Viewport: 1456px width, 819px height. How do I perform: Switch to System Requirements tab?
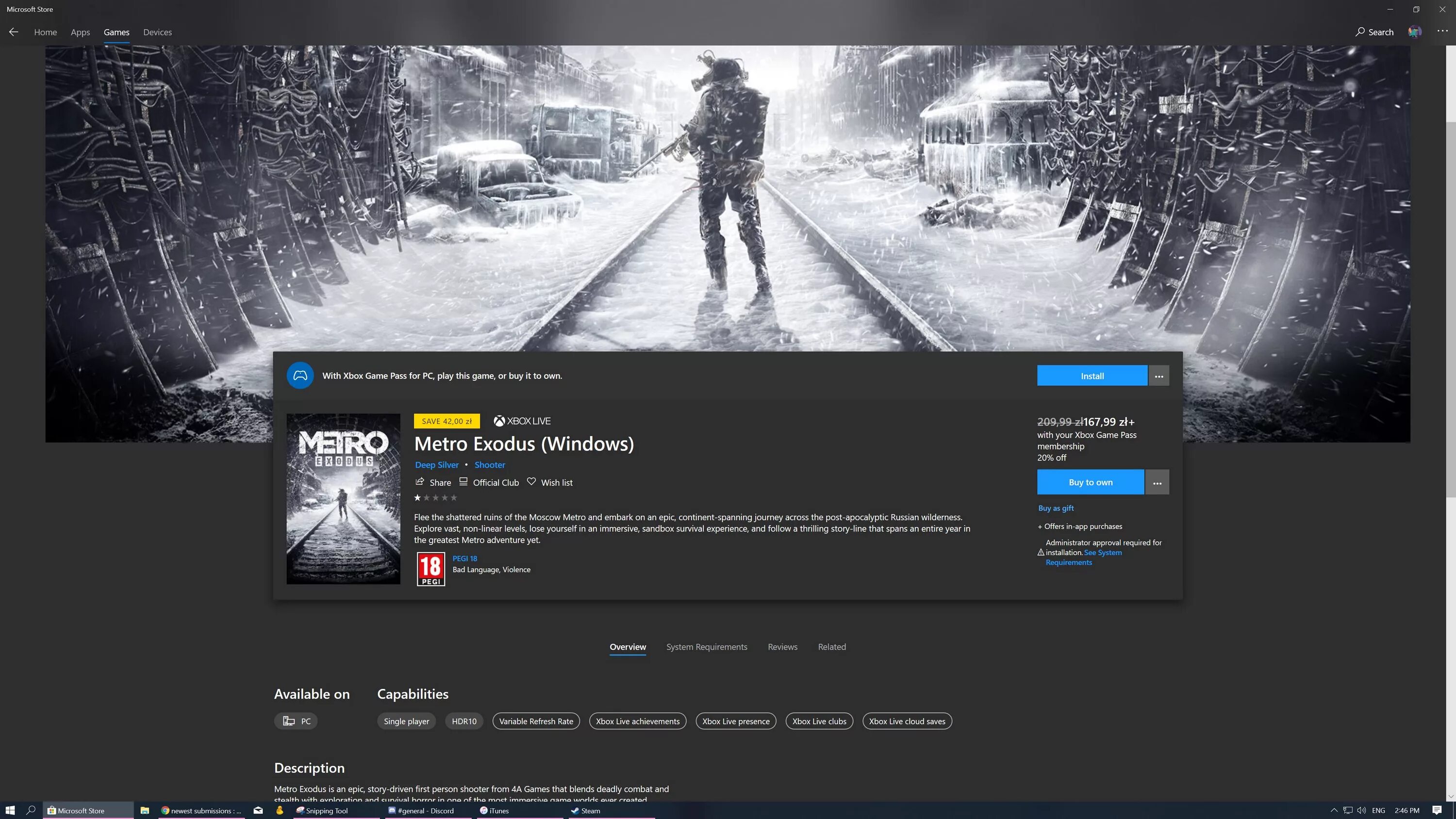pyautogui.click(x=707, y=647)
